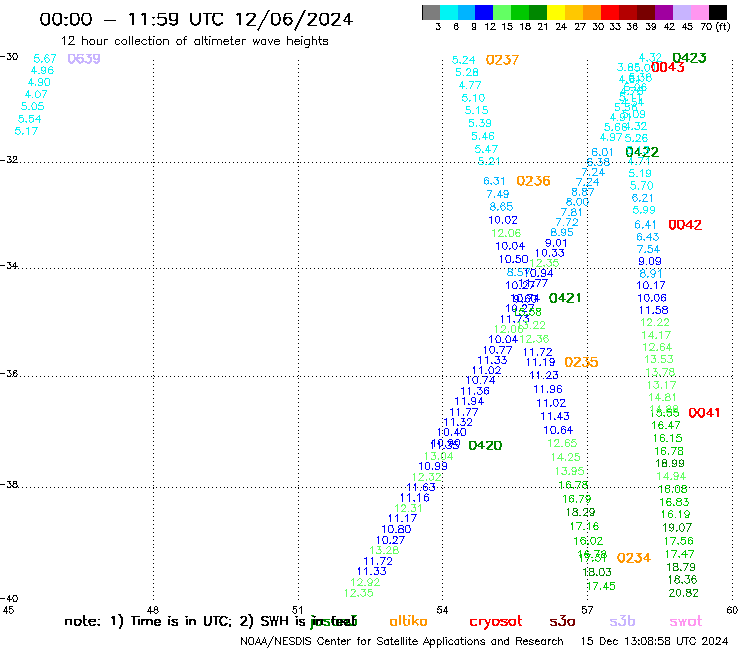Select the wave height value 19.07
The height and width of the screenshot is (650, 740).
click(x=677, y=528)
